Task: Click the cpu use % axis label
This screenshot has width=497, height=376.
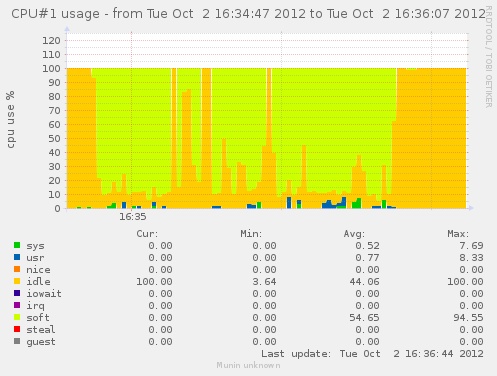Action: [10, 119]
